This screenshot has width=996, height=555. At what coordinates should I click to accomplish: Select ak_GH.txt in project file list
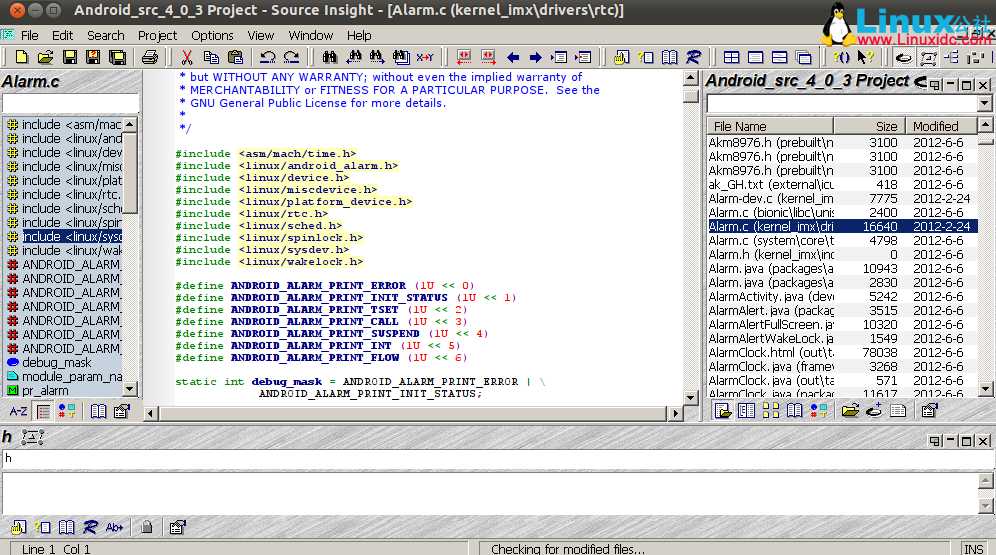pos(842,184)
